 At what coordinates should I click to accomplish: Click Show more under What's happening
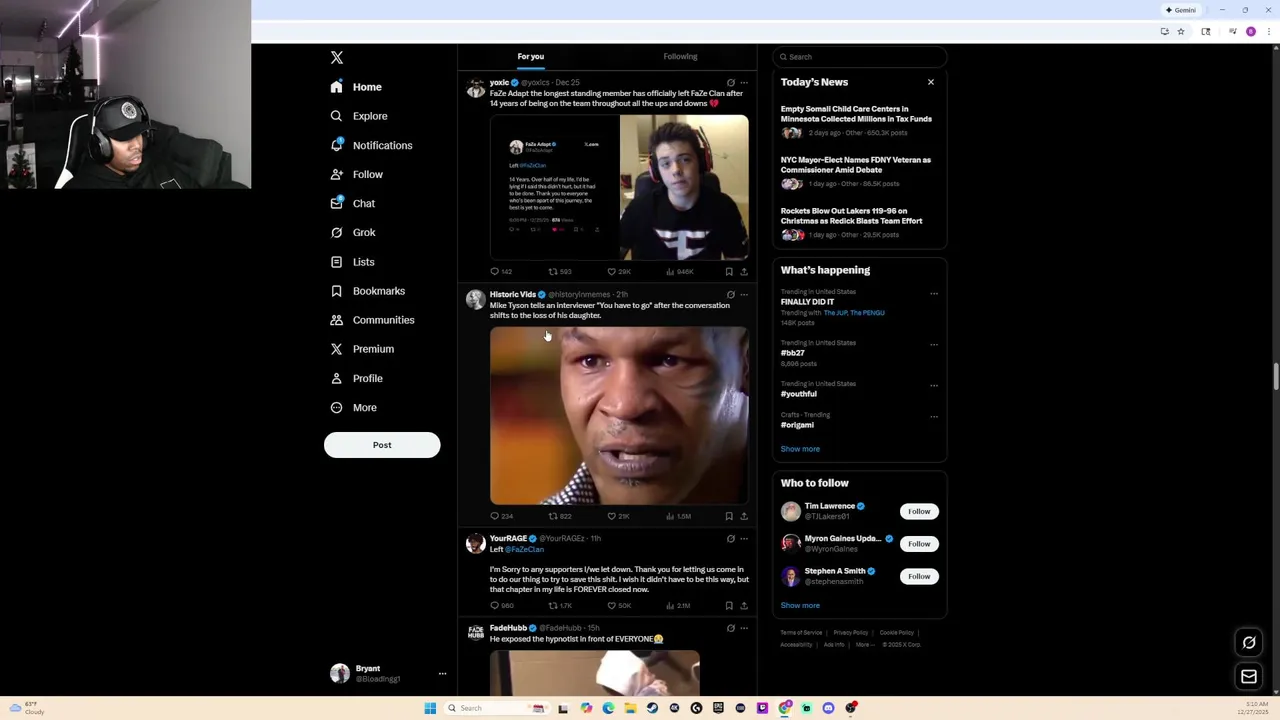pos(800,449)
